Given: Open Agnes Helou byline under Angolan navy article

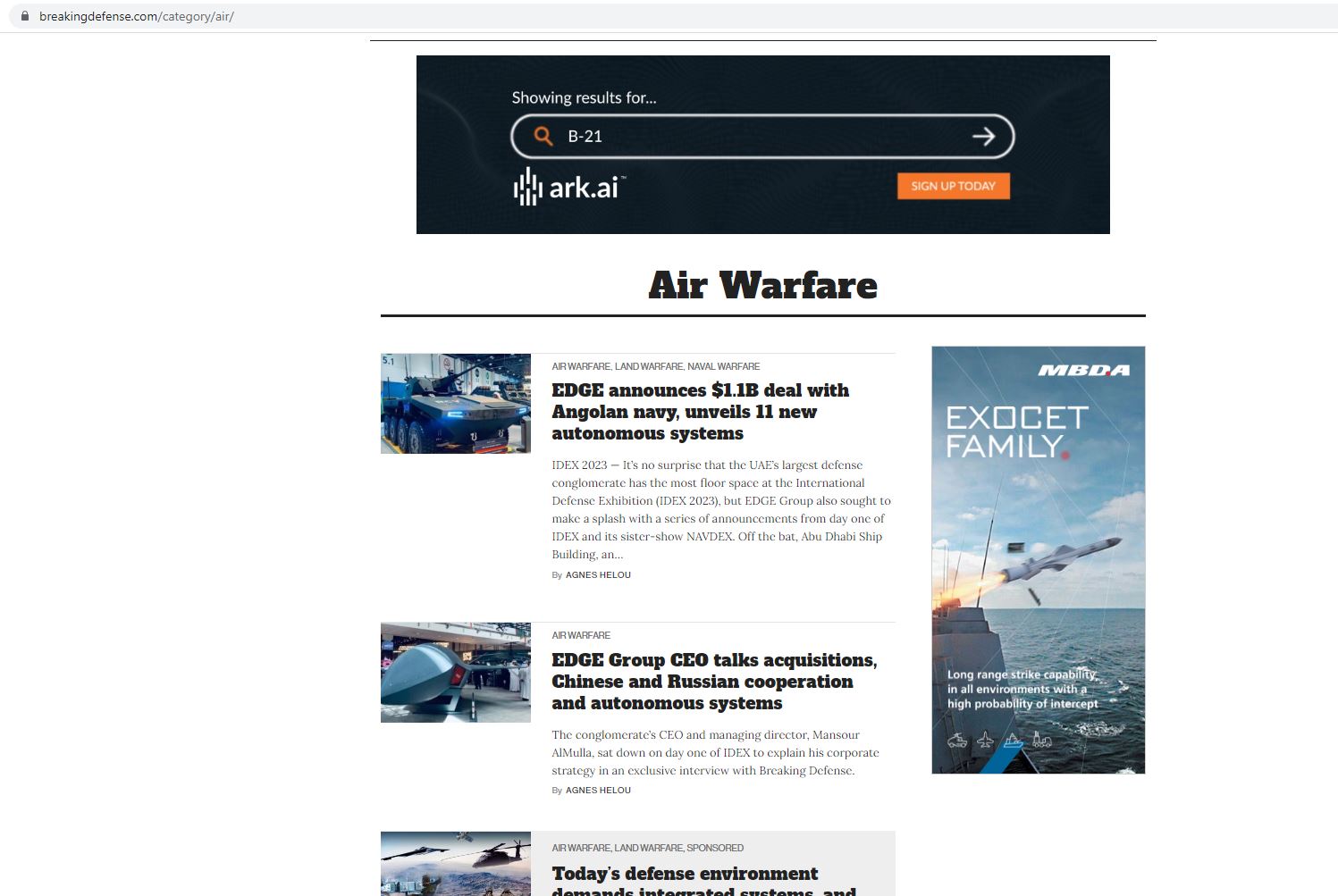Looking at the screenshot, I should pos(598,575).
